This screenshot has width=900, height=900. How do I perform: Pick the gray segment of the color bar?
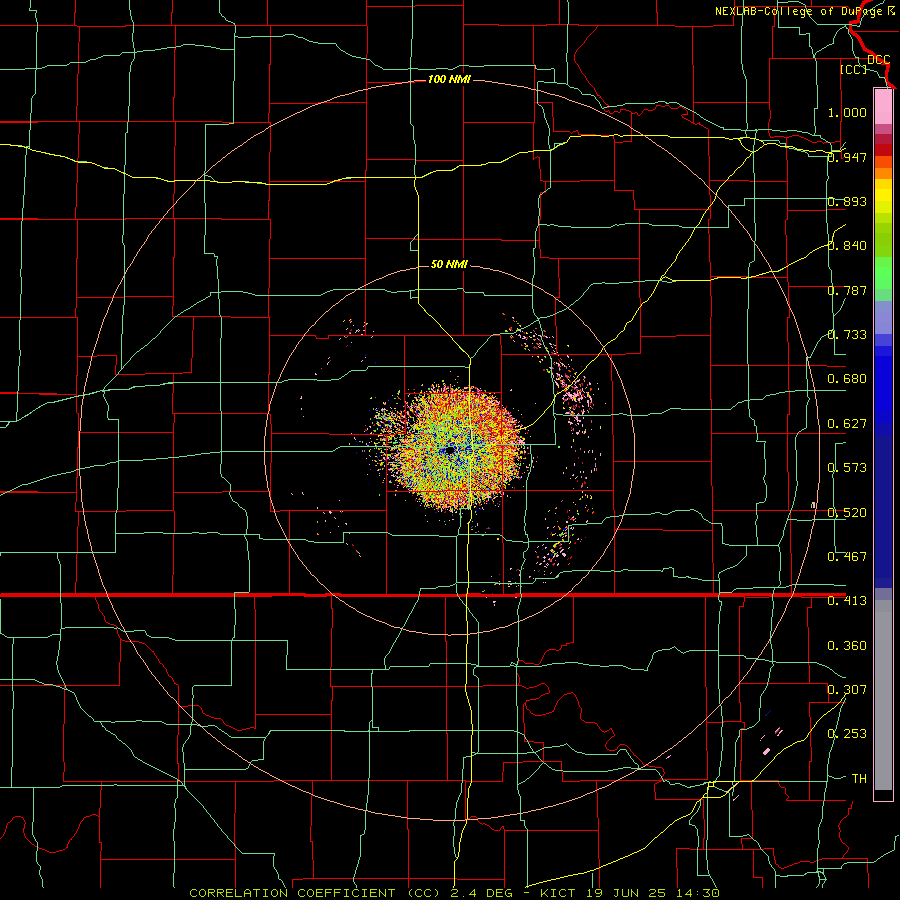point(883,695)
